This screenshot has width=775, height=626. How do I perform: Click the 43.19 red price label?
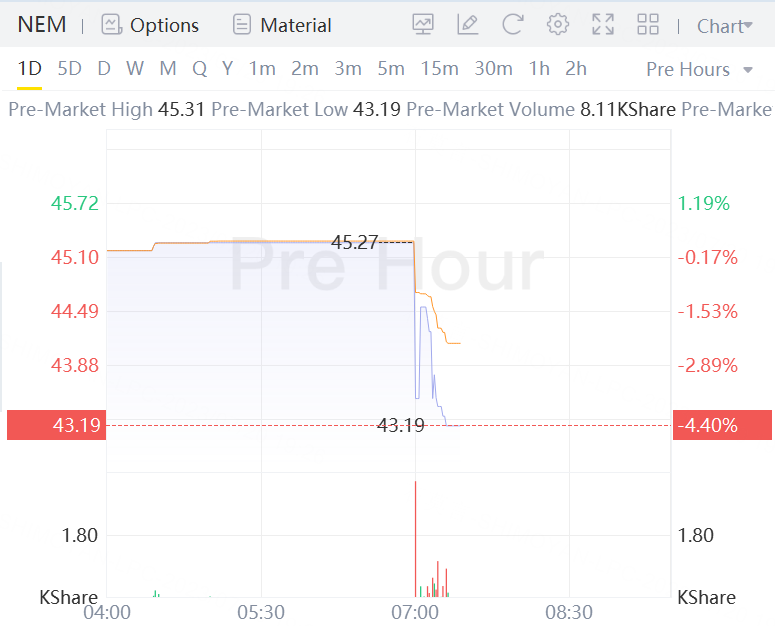tap(54, 425)
